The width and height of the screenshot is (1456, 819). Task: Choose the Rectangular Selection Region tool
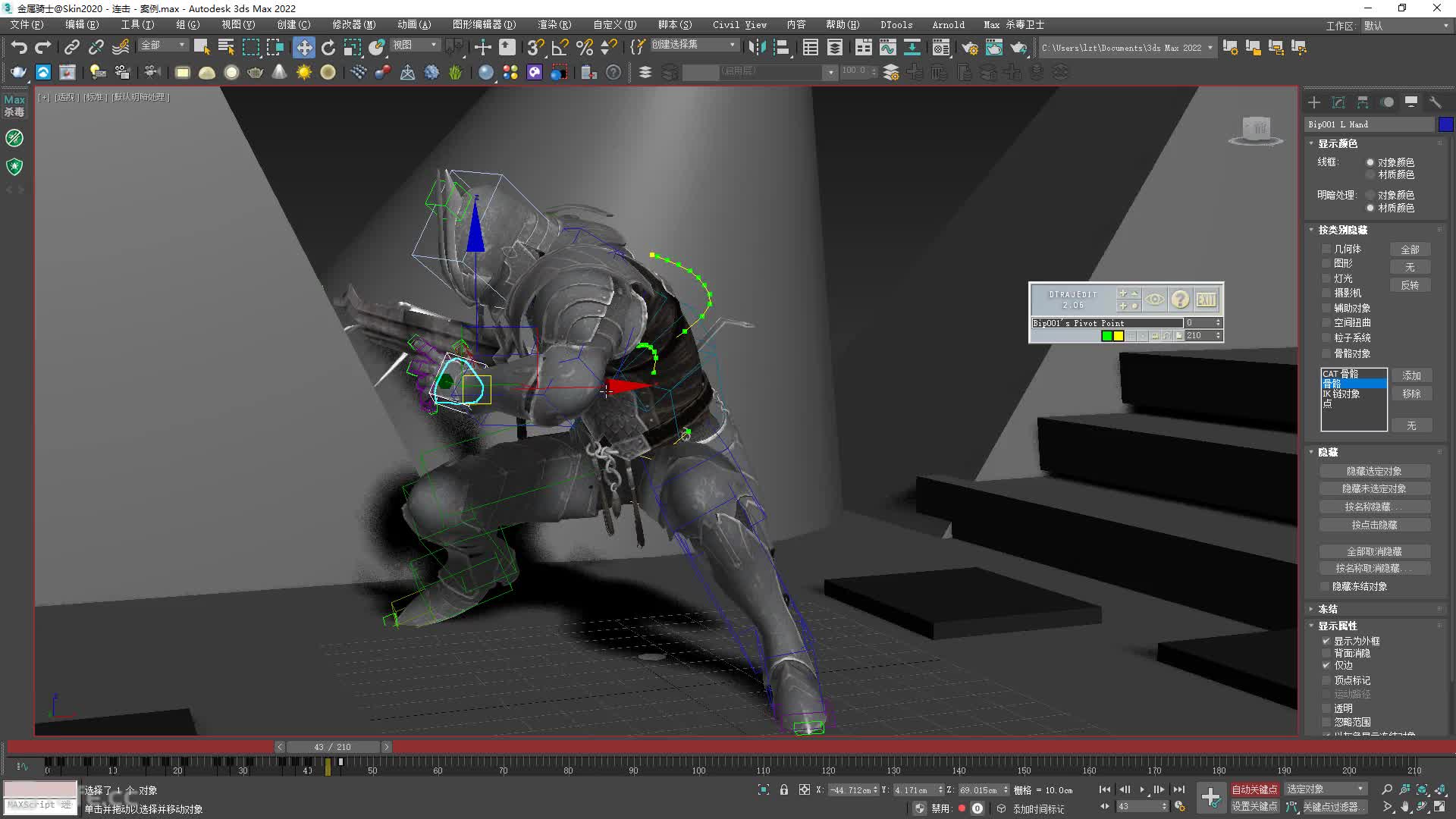pos(250,47)
